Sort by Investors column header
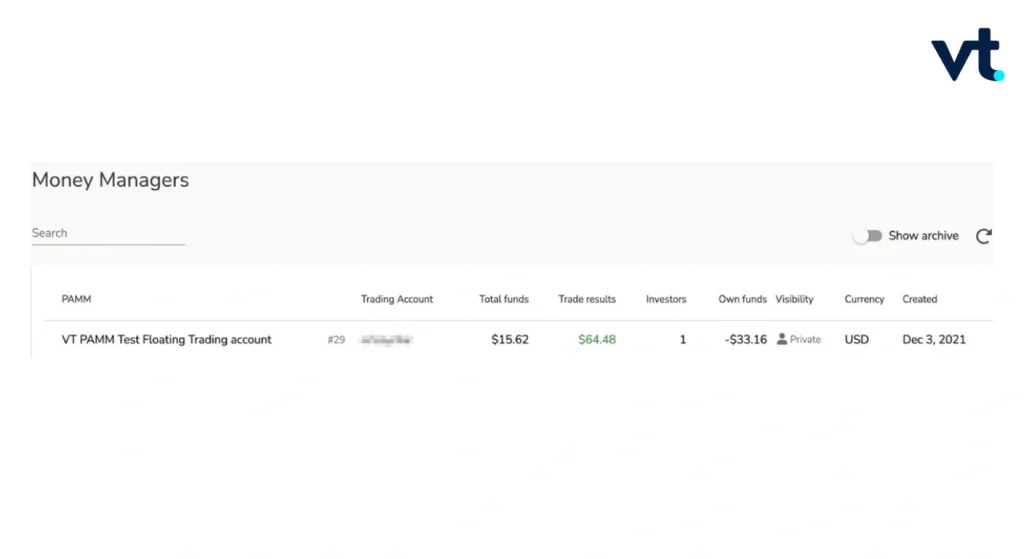The image size is (1024, 559). pyautogui.click(x=665, y=299)
